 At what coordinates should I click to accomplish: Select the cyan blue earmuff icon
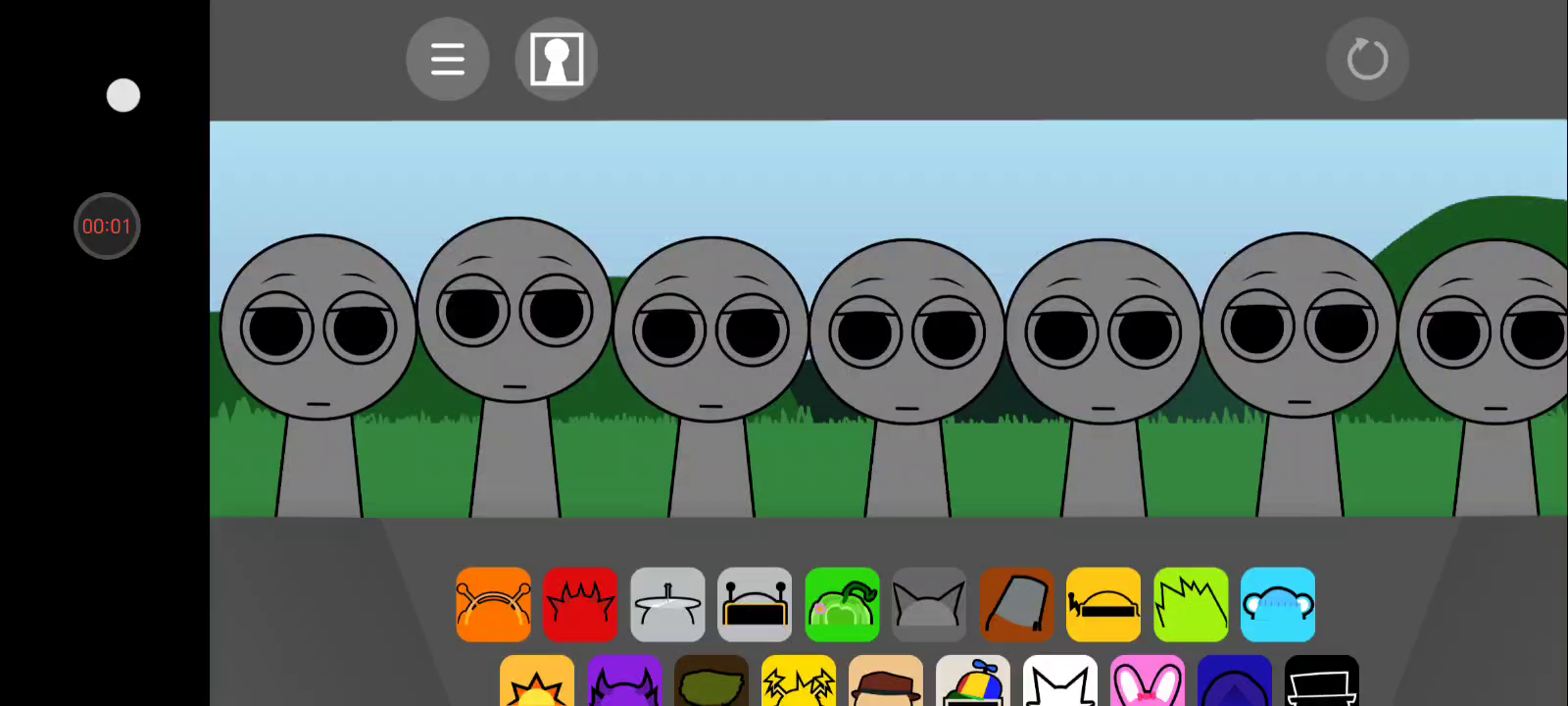[x=1278, y=604]
